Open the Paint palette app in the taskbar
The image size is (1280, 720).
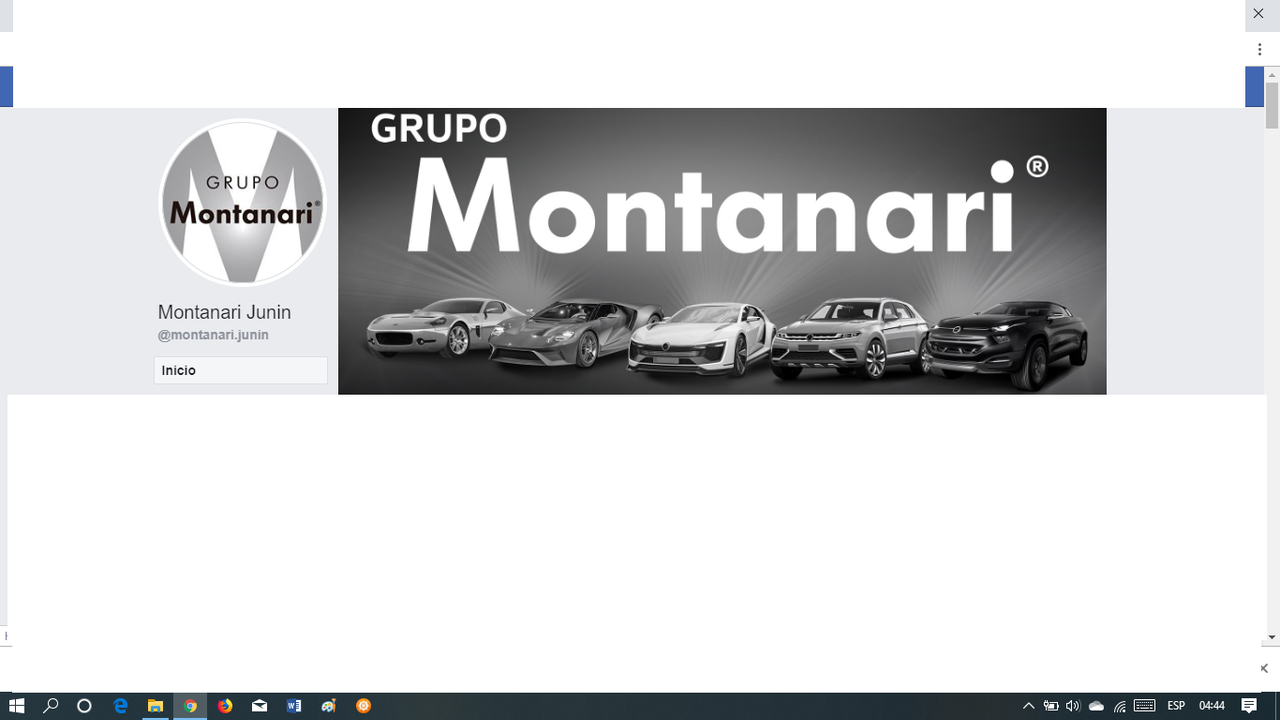[329, 706]
